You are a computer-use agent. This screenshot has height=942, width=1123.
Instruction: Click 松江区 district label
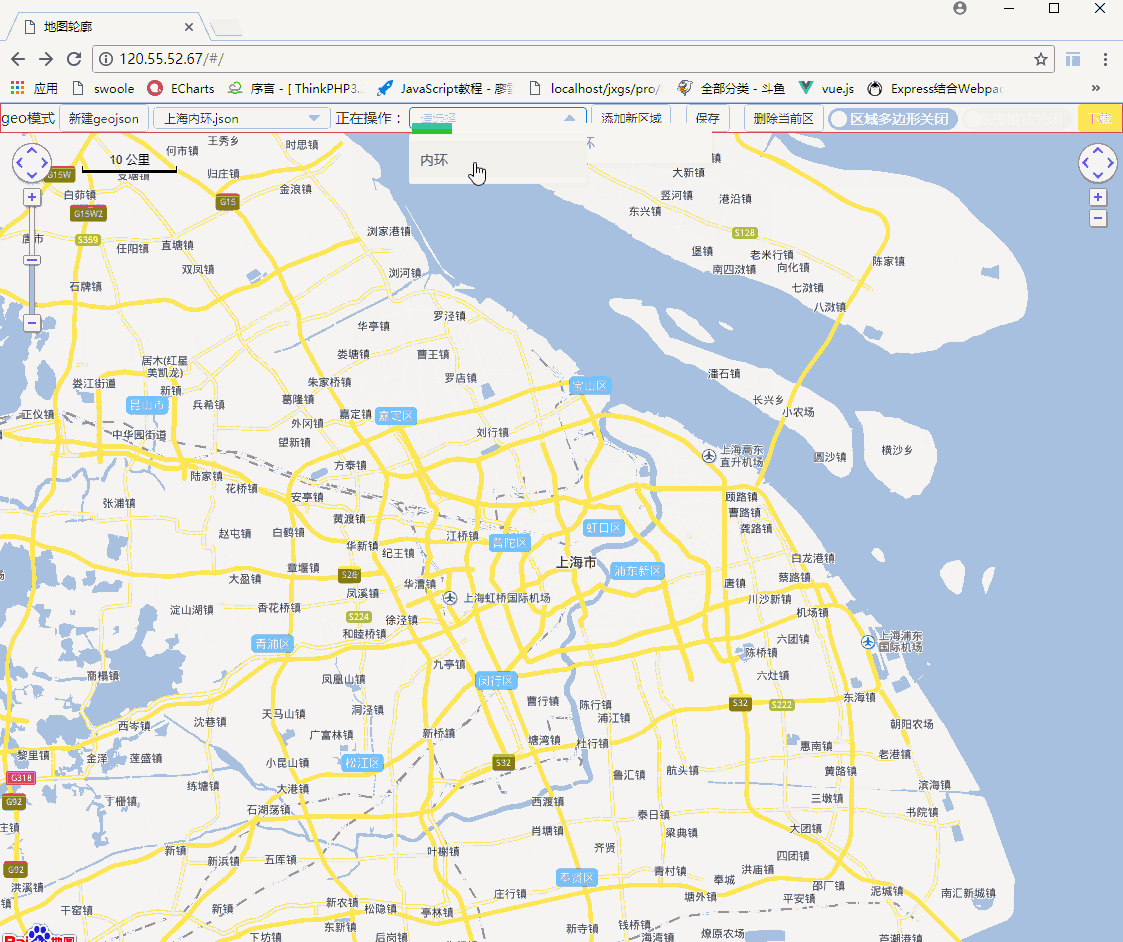pyautogui.click(x=362, y=763)
